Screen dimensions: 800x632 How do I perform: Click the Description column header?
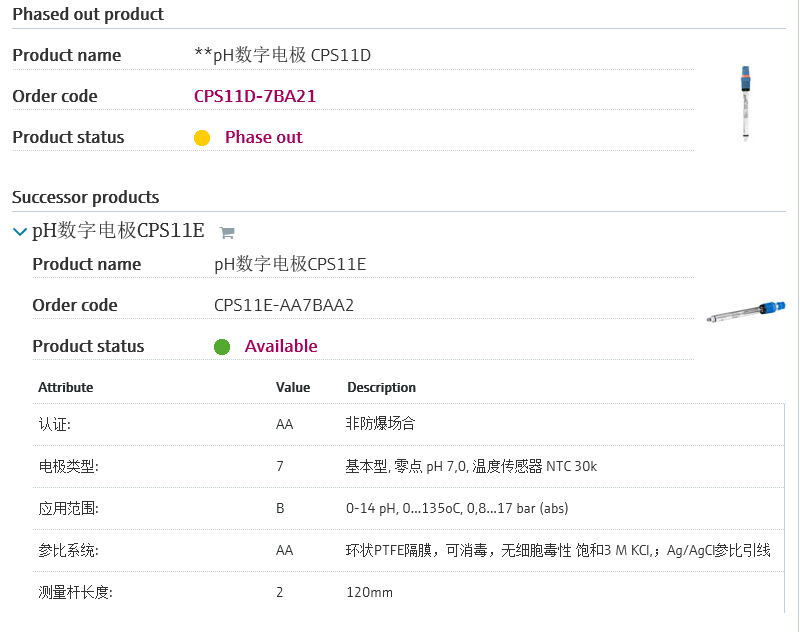pyautogui.click(x=381, y=387)
